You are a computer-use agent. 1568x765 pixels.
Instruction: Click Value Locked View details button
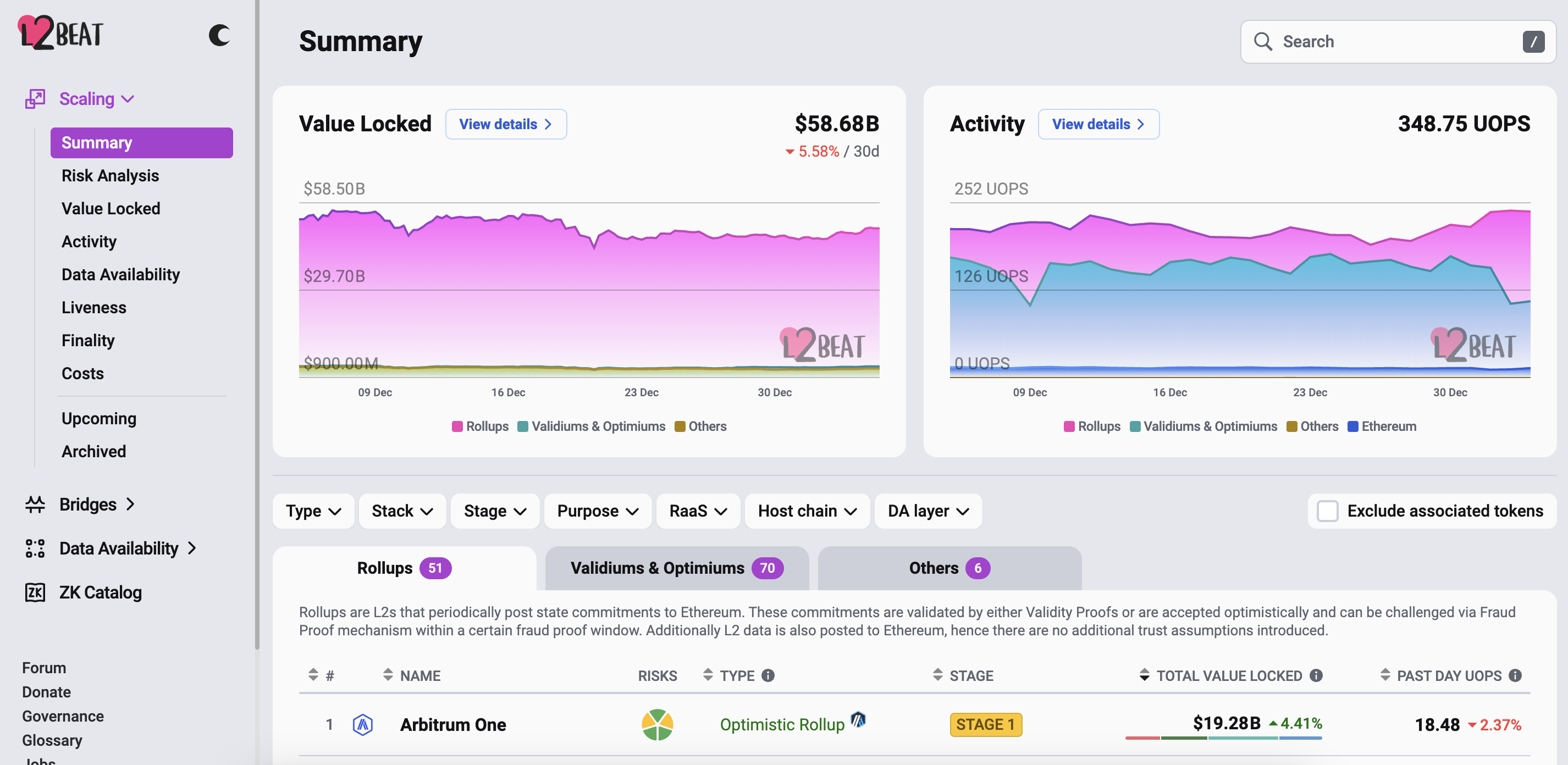(x=505, y=124)
